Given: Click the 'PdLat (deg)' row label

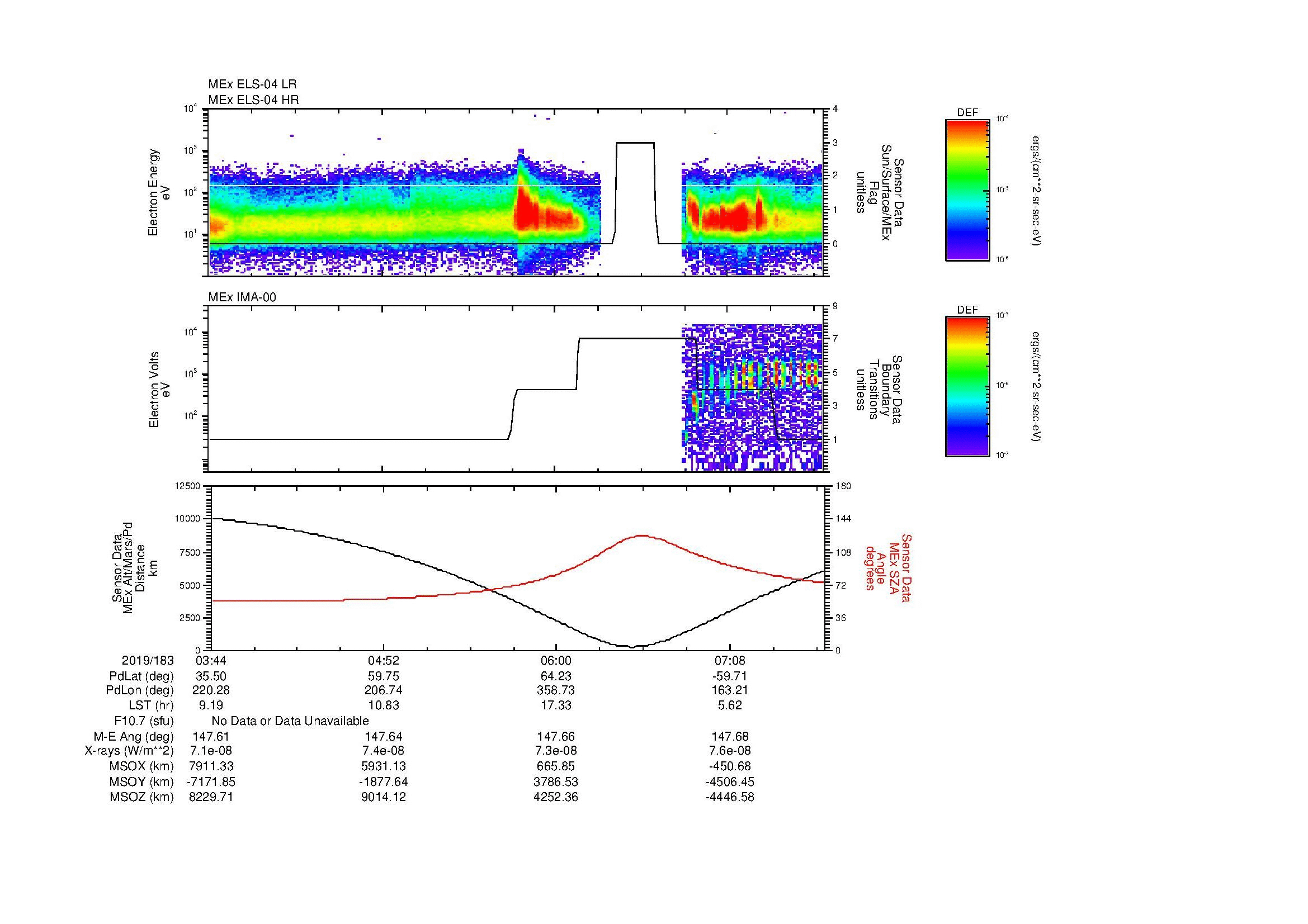Looking at the screenshot, I should (x=141, y=676).
